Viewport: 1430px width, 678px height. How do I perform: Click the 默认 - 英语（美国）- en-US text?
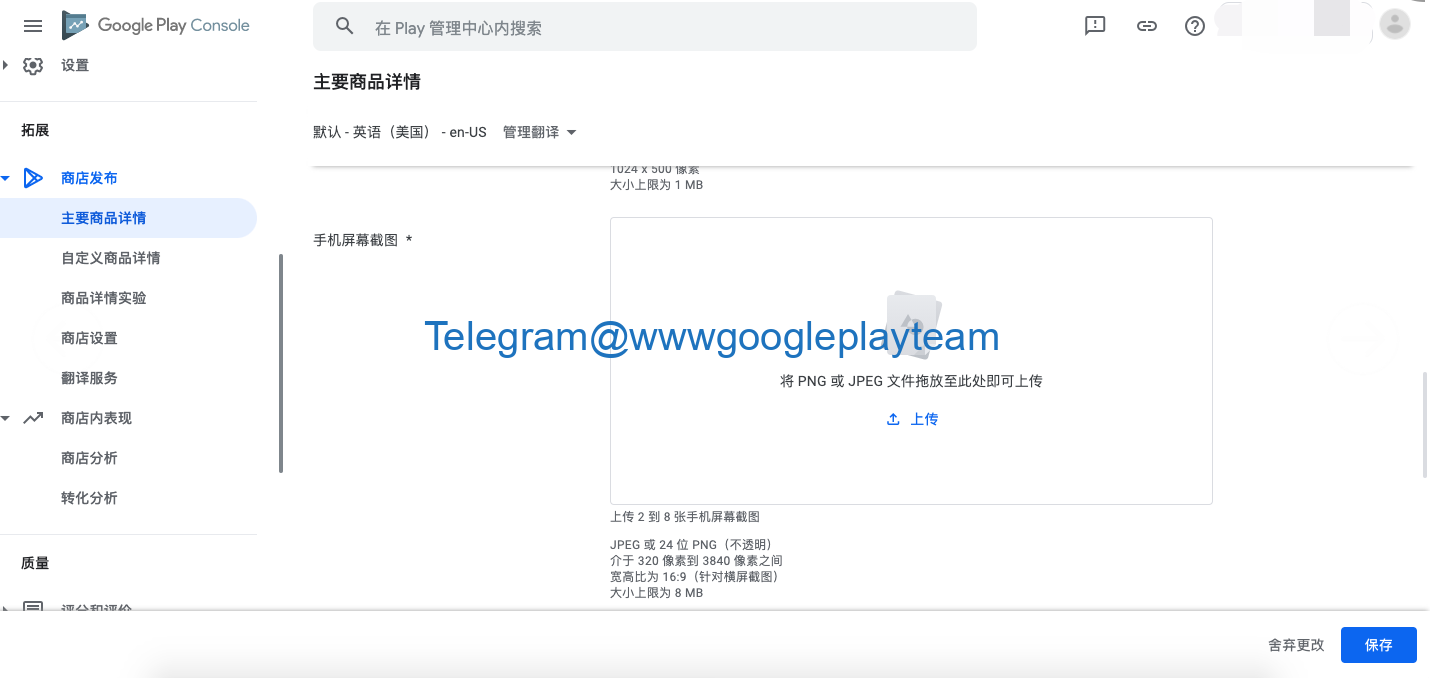[400, 132]
